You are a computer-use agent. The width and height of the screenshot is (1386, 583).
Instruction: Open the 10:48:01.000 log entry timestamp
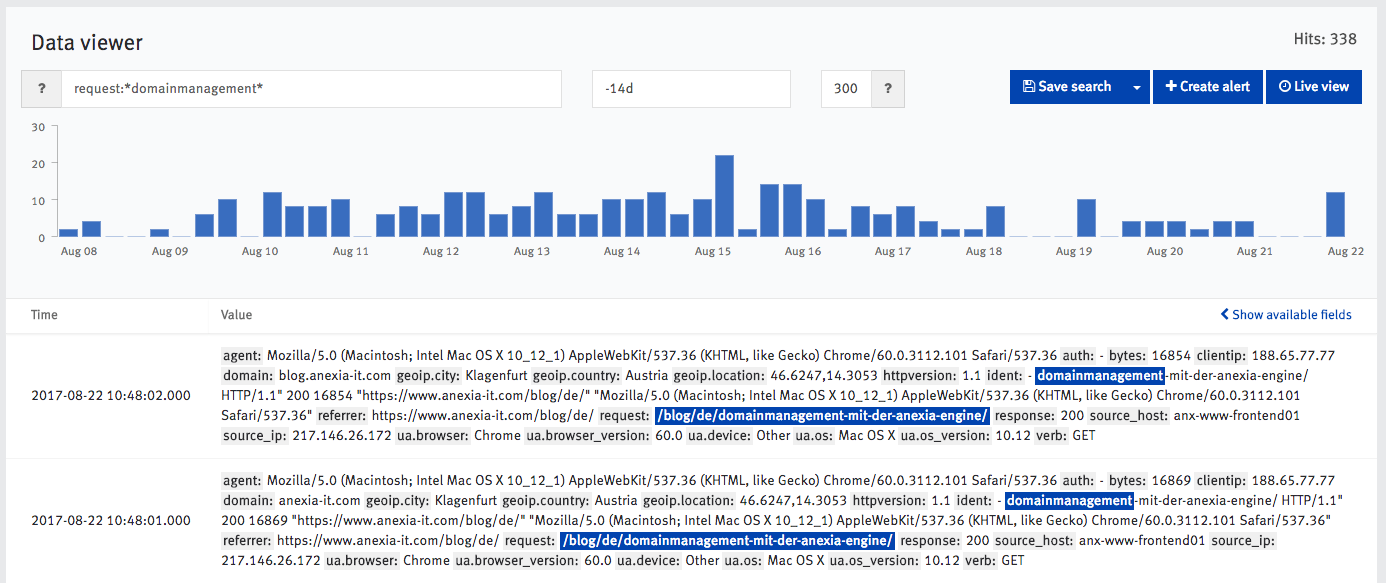[x=110, y=520]
